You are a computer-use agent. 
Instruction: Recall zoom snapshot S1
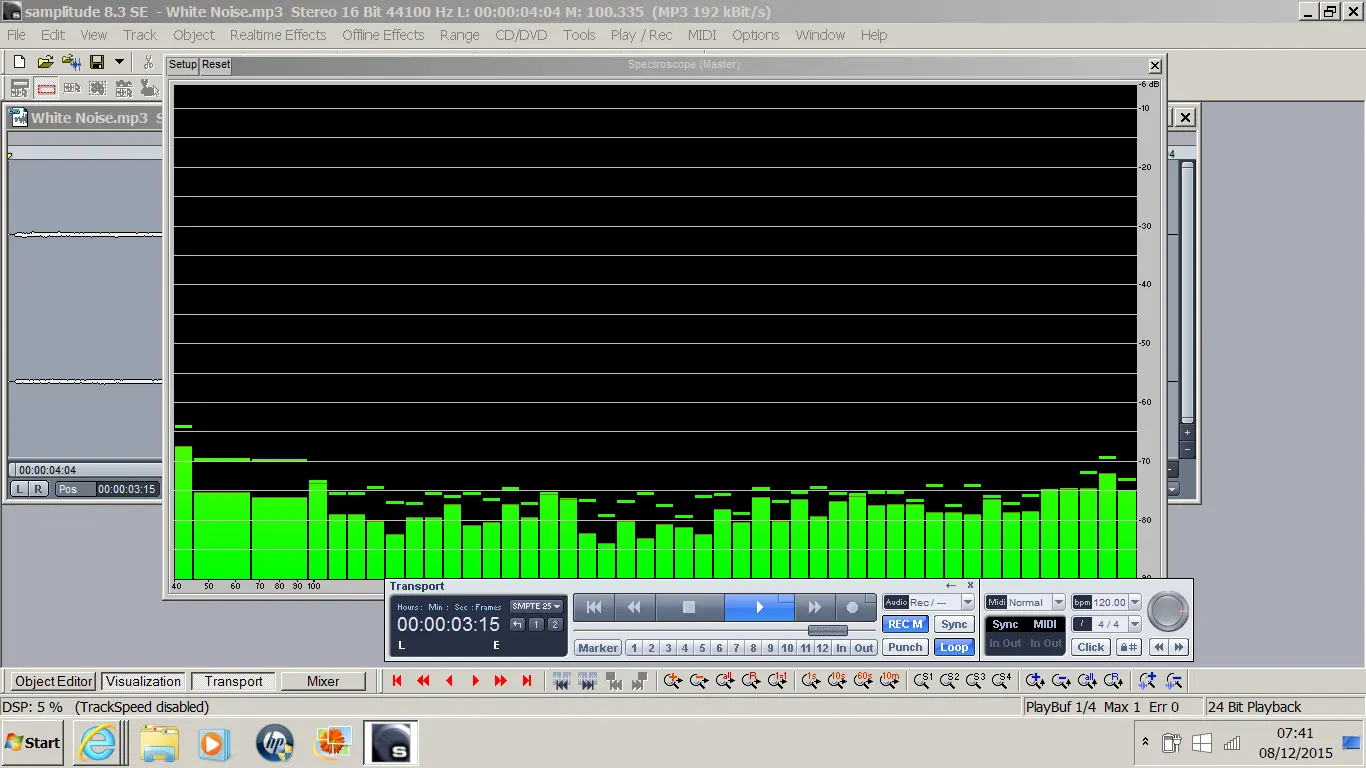923,681
